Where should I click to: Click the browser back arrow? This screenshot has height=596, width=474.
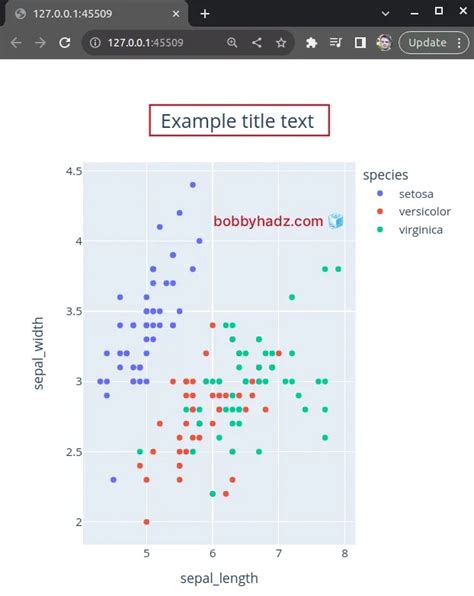coord(16,43)
